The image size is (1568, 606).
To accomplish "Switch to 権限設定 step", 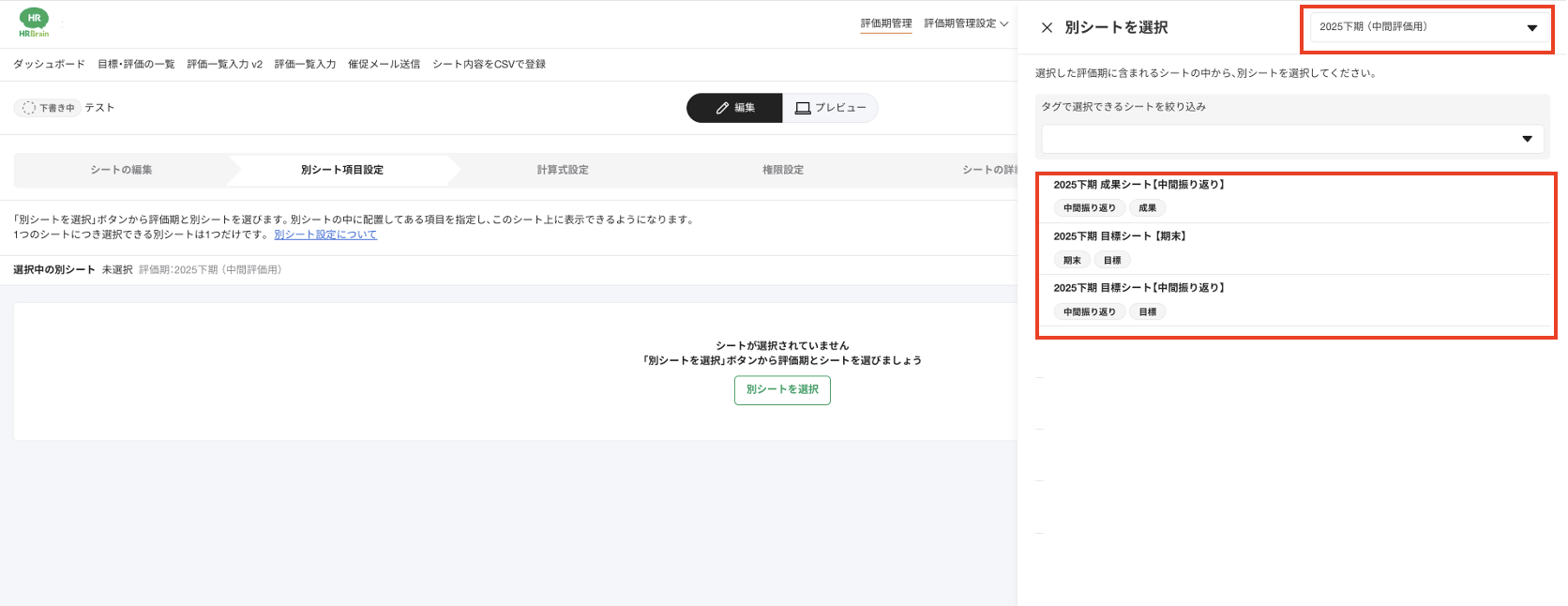I will click(783, 170).
